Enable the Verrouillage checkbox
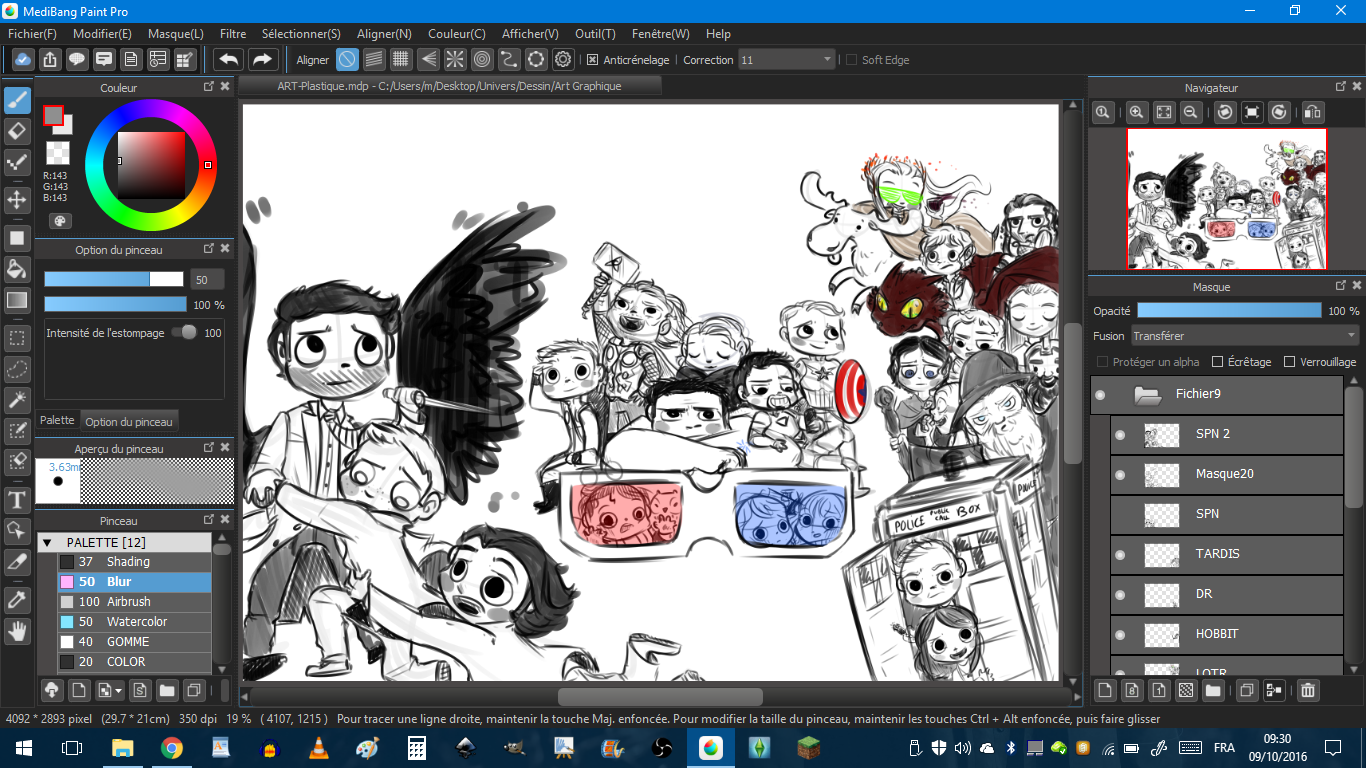The width and height of the screenshot is (1366, 768). tap(1289, 362)
